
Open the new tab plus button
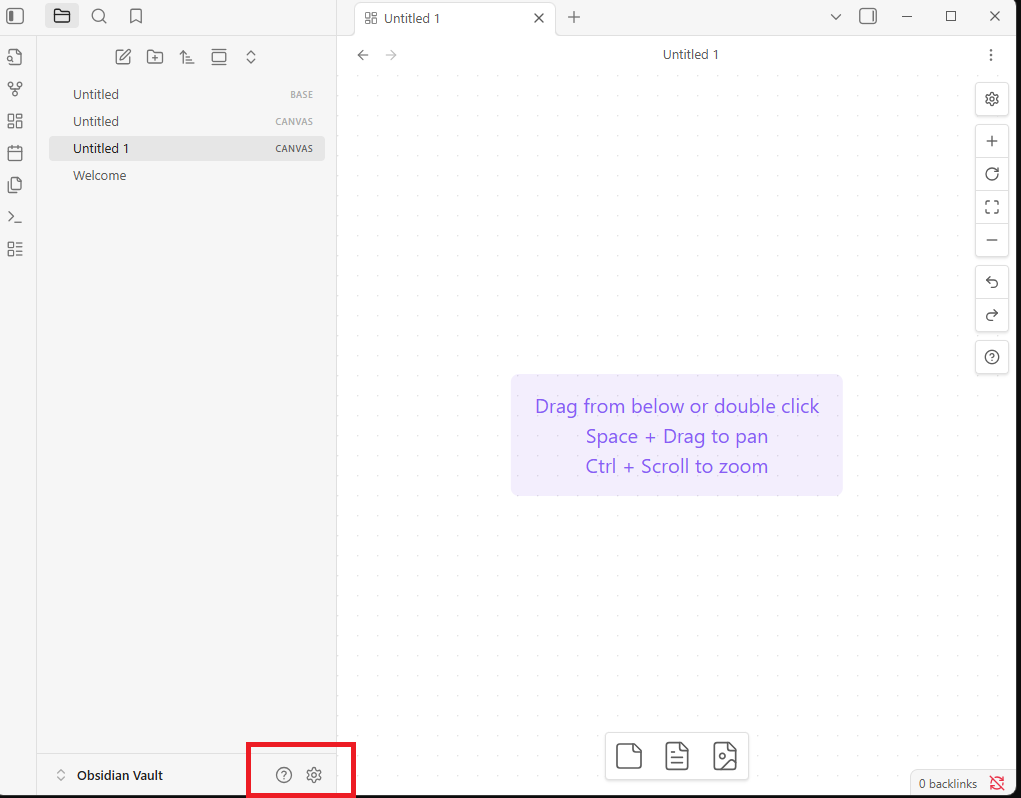[574, 17]
